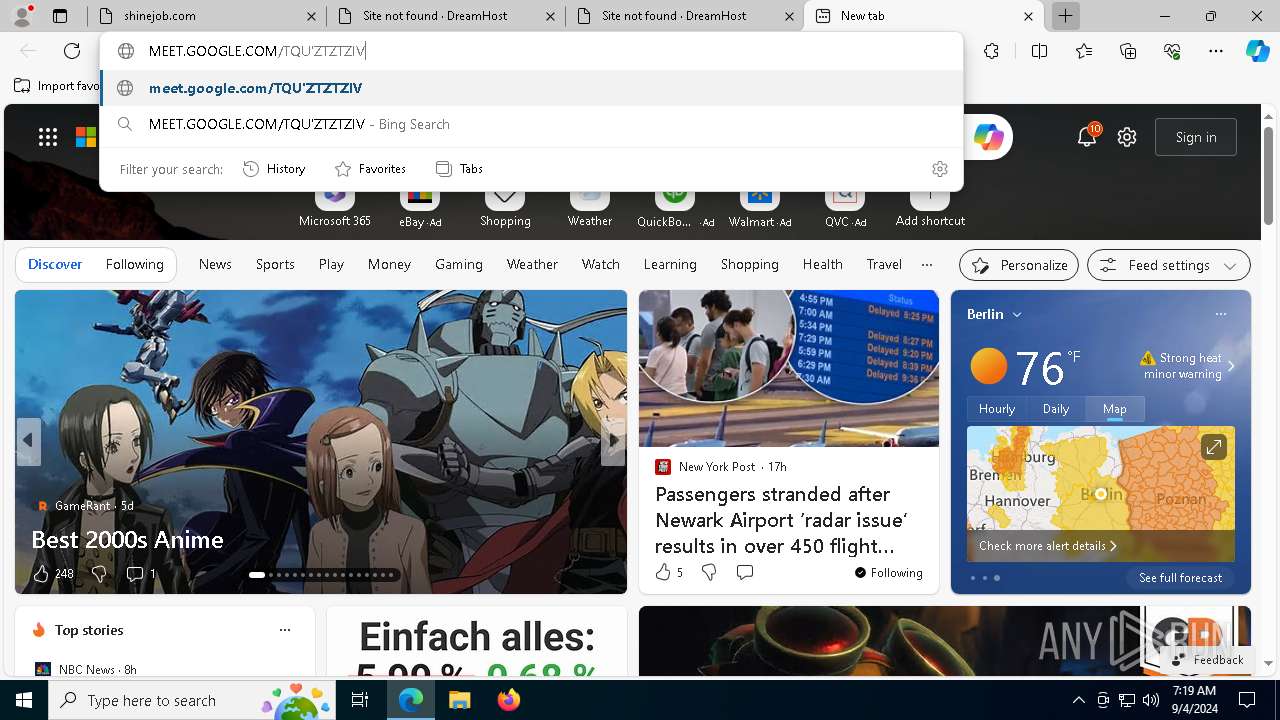Open the tab actions menu icon
Viewport: 1280px width, 720px height.
pos(60,16)
